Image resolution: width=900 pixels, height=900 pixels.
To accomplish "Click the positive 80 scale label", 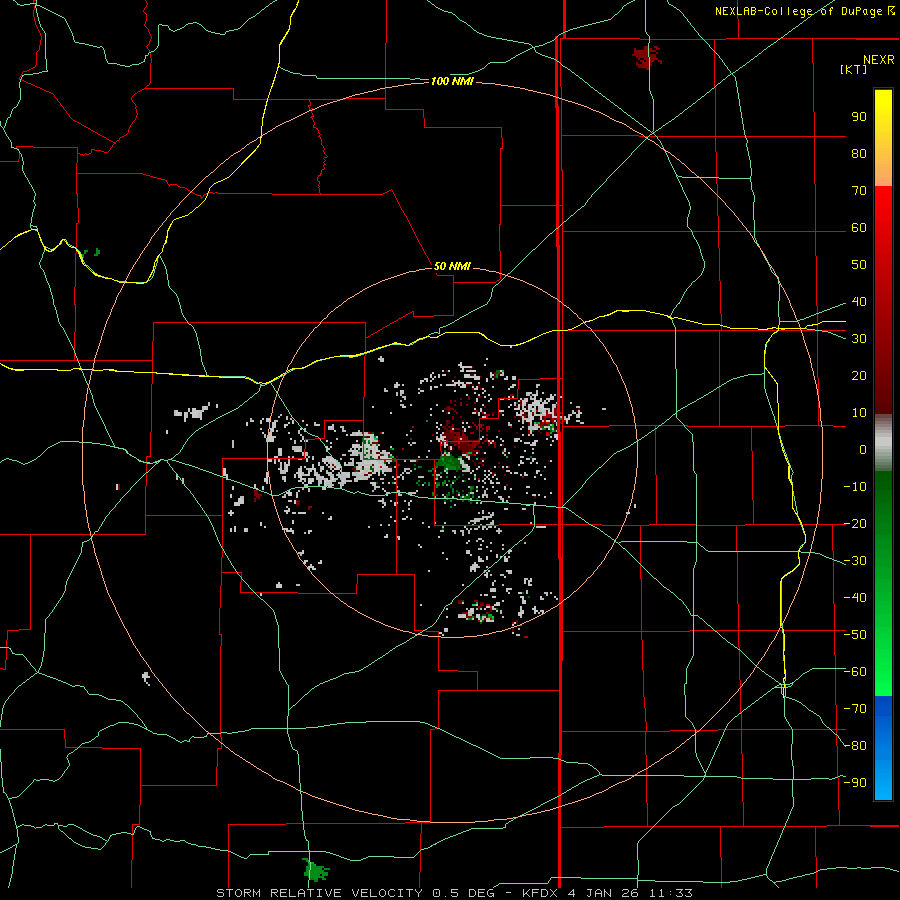I will pos(859,154).
